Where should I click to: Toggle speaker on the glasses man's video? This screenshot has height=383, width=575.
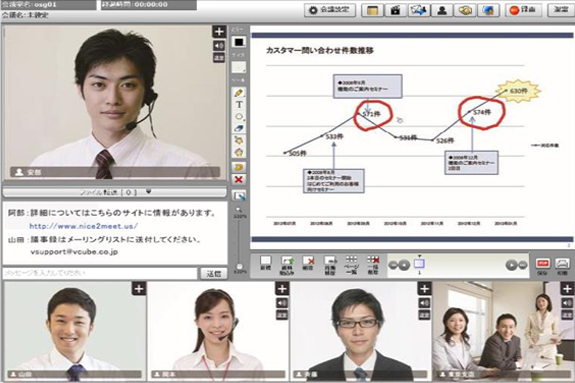(x=424, y=303)
